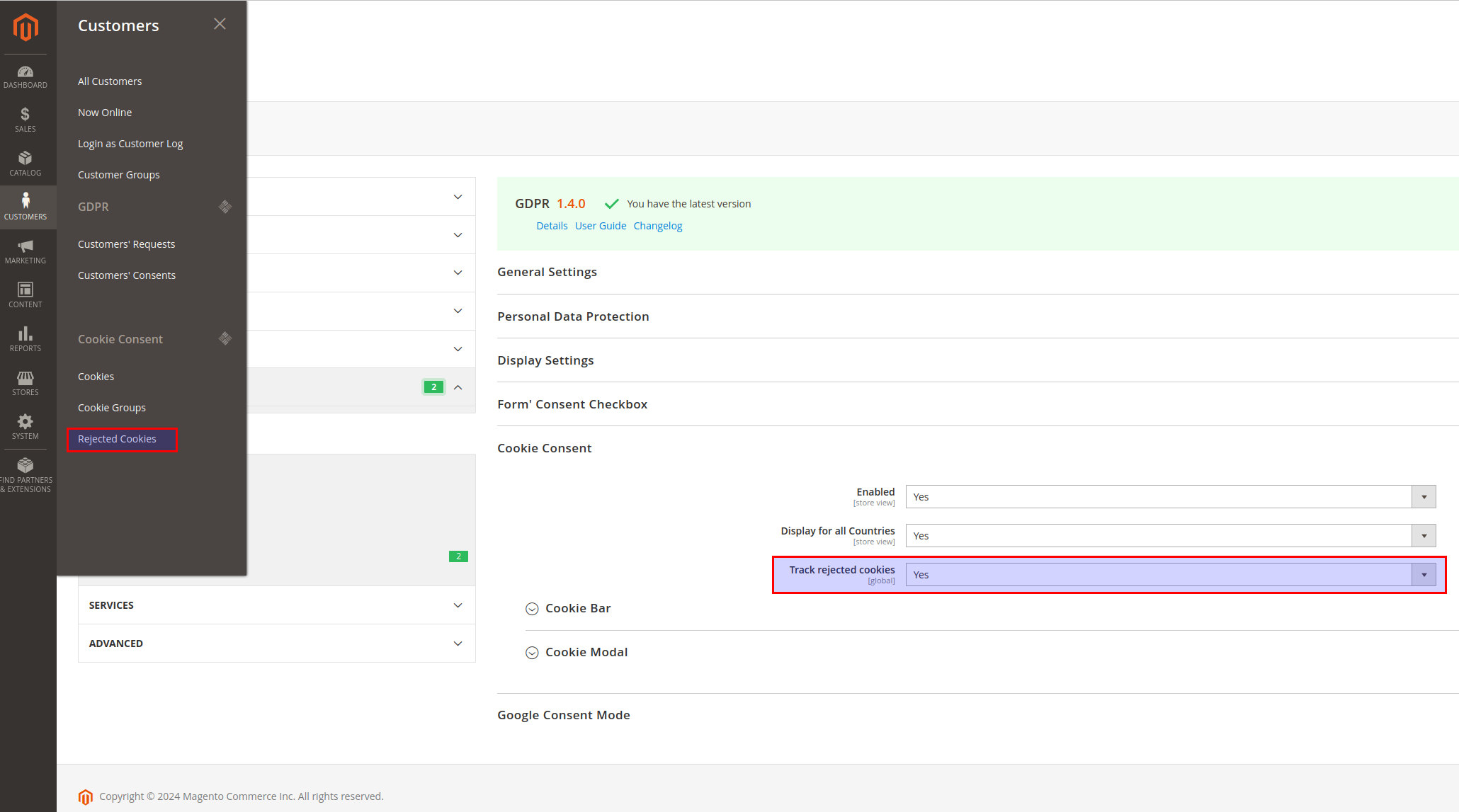Open the GDPR User Guide link
This screenshot has width=1459, height=812.
click(x=600, y=226)
